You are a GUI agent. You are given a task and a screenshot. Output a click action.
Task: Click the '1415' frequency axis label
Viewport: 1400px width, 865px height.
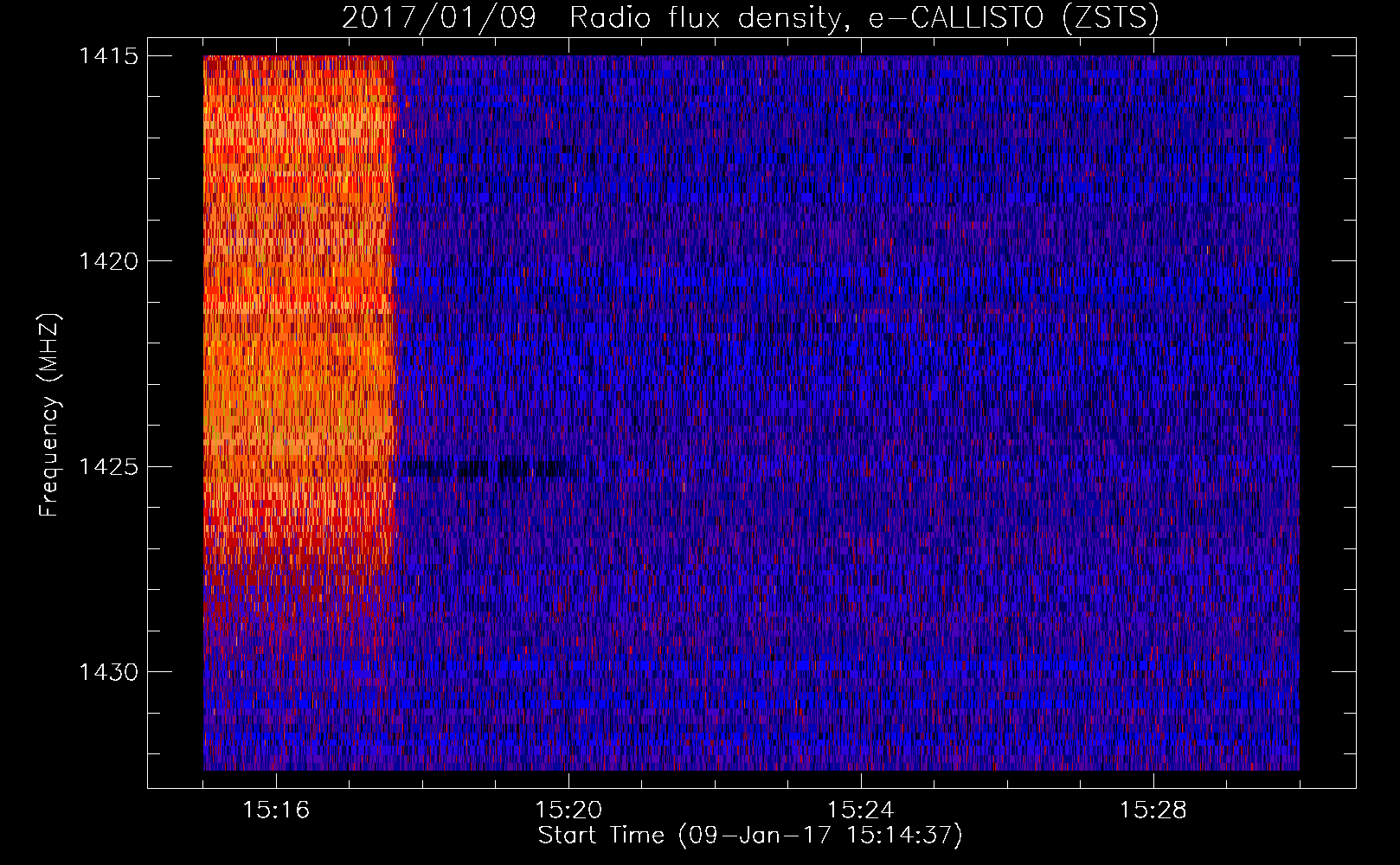108,56
